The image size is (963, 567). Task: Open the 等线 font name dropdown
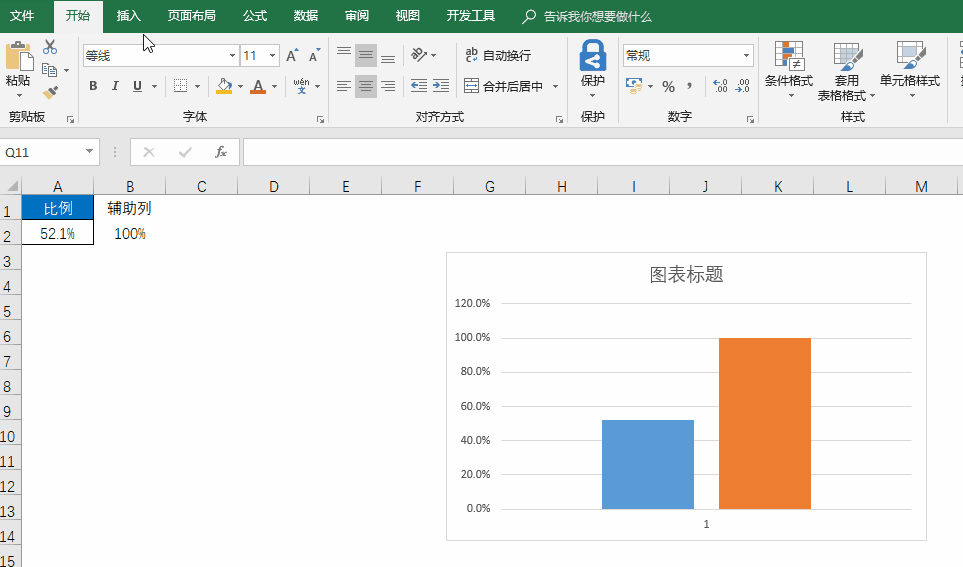[232, 56]
